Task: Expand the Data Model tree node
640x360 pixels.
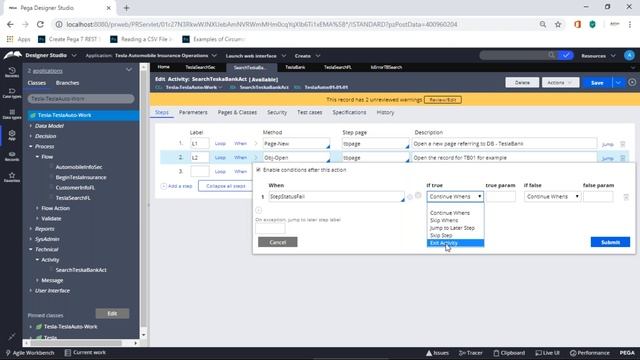Action: pyautogui.click(x=31, y=126)
